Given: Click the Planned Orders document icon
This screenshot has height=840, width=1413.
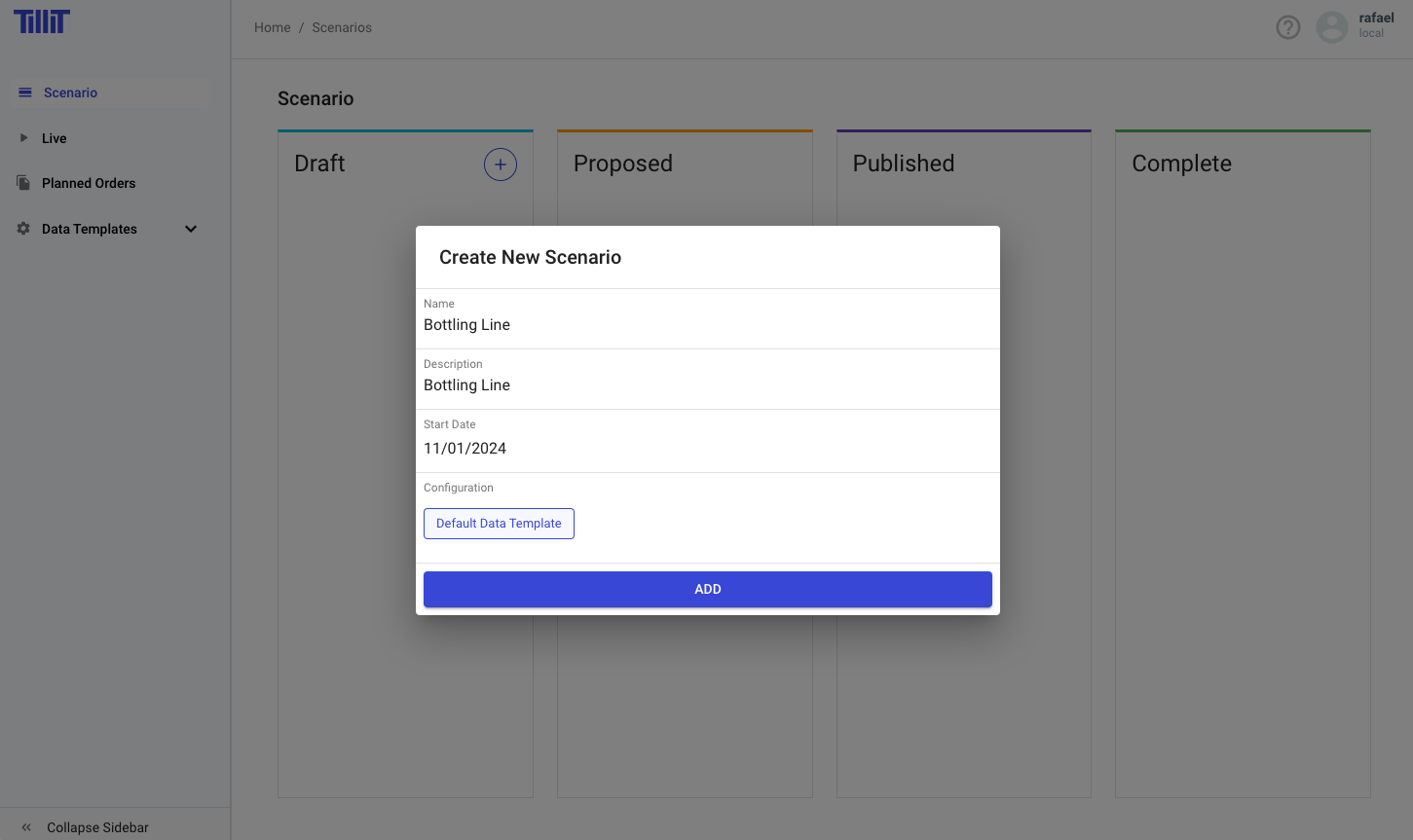Looking at the screenshot, I should click(x=23, y=183).
